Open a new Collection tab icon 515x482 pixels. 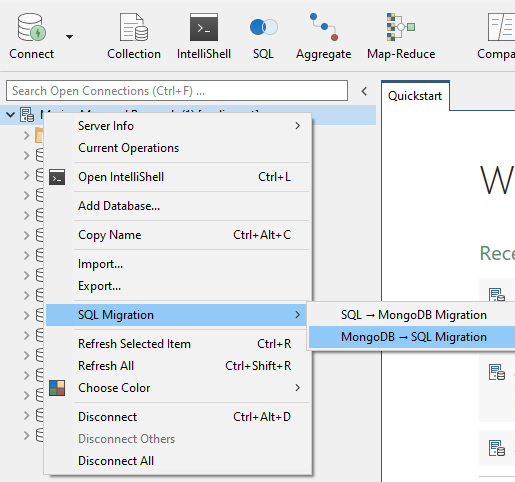134,28
